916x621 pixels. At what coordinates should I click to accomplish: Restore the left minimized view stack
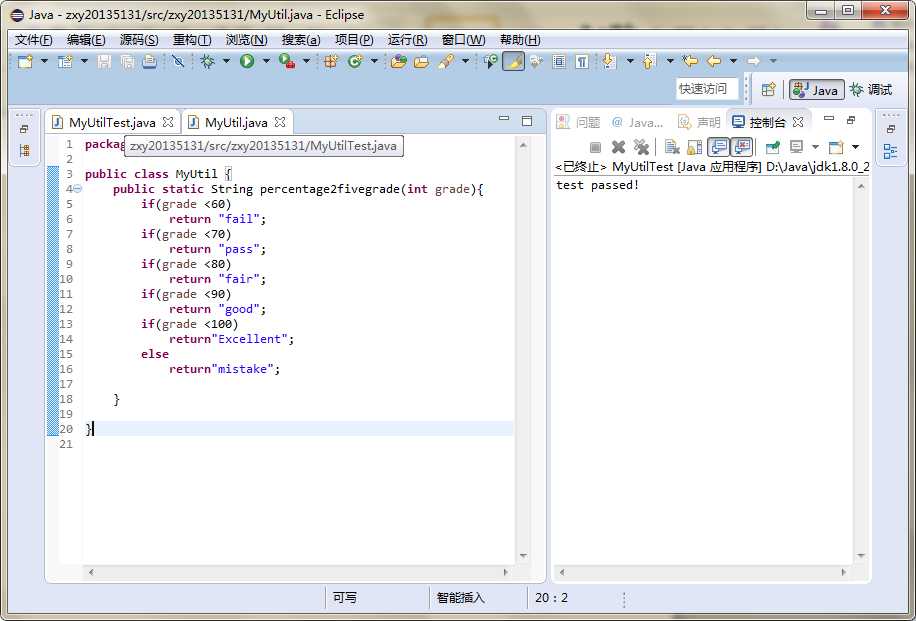[24, 129]
